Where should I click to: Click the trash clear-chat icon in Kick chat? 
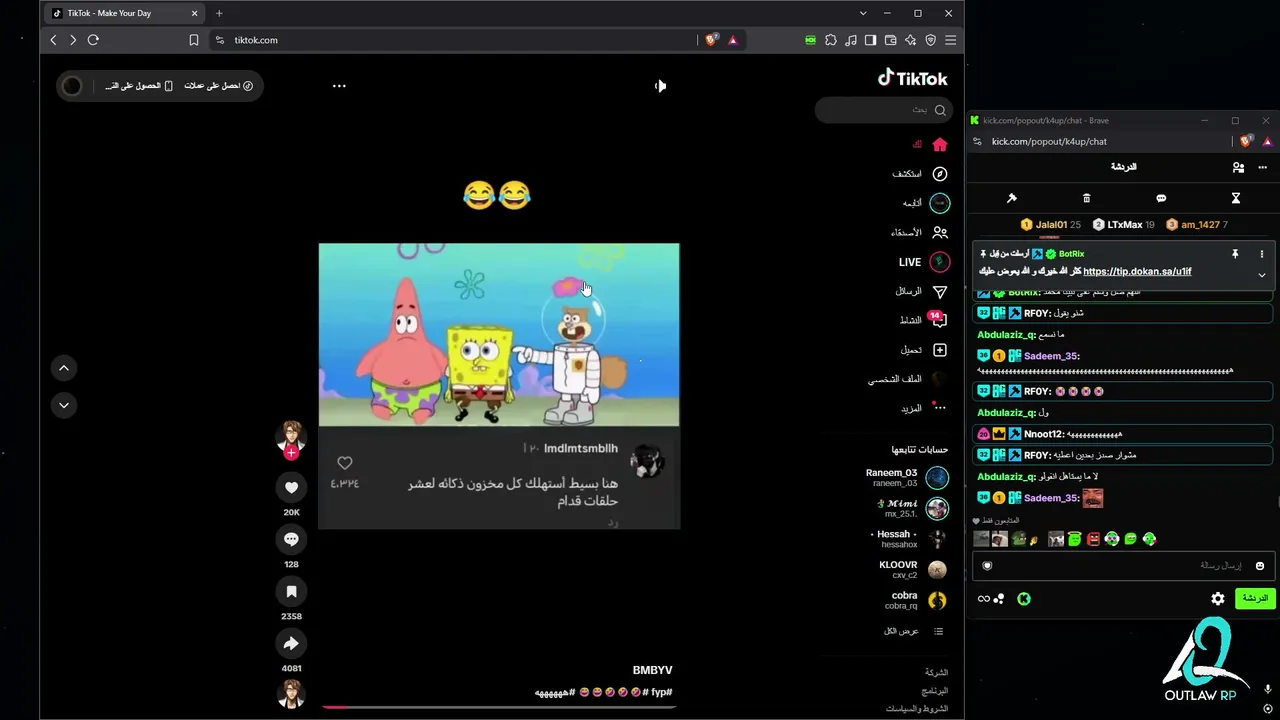click(1086, 198)
